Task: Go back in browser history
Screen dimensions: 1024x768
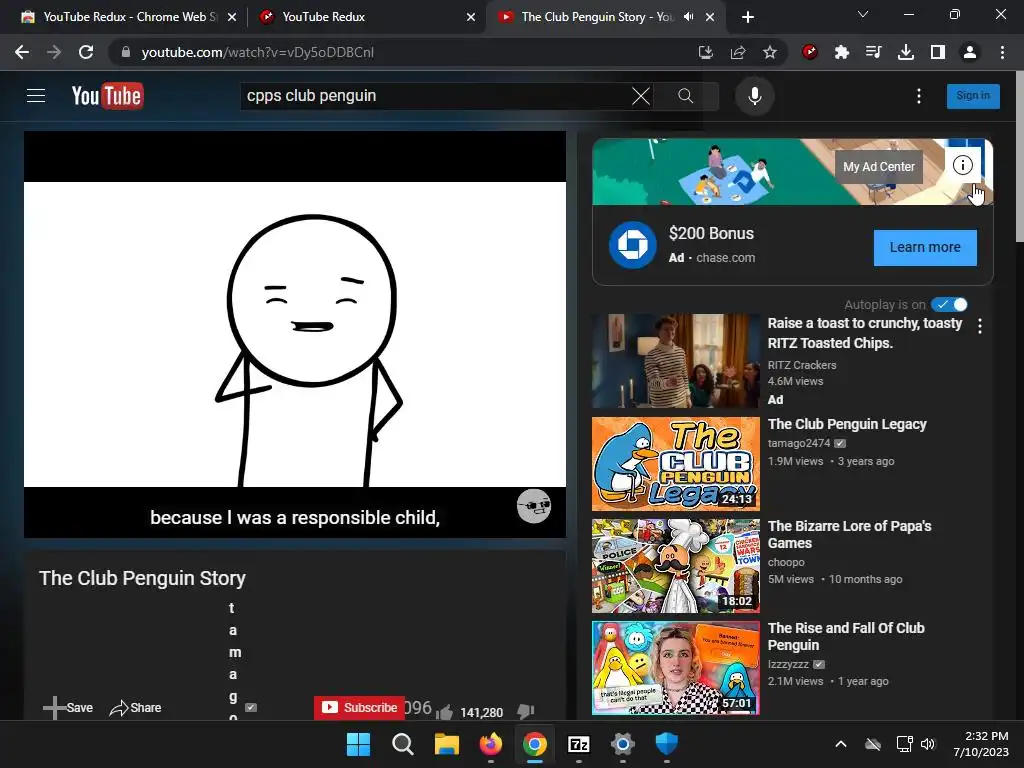Action: [x=22, y=52]
